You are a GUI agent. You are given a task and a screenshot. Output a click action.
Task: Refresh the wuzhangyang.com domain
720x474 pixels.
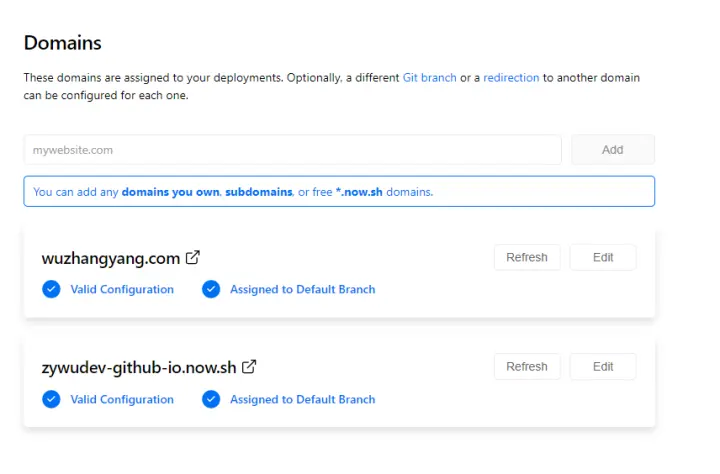(x=527, y=257)
